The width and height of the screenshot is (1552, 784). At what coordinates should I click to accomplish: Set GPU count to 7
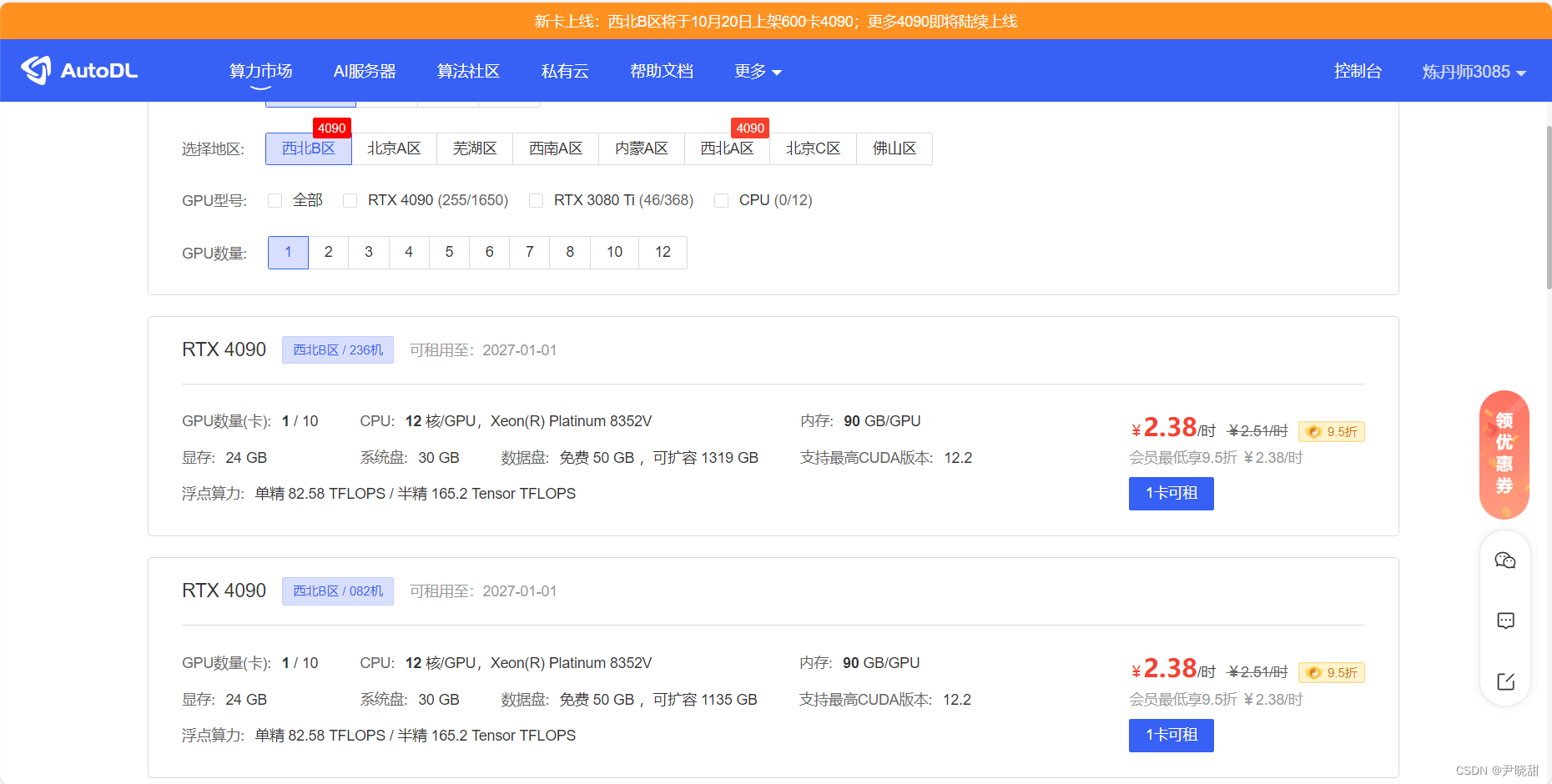pos(530,252)
